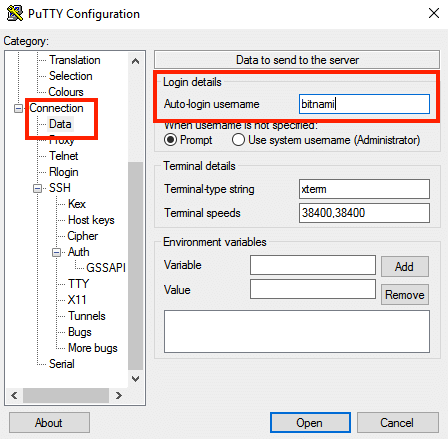Image resolution: width=448 pixels, height=439 pixels.
Task: Select the Data category
Action: coord(60,124)
